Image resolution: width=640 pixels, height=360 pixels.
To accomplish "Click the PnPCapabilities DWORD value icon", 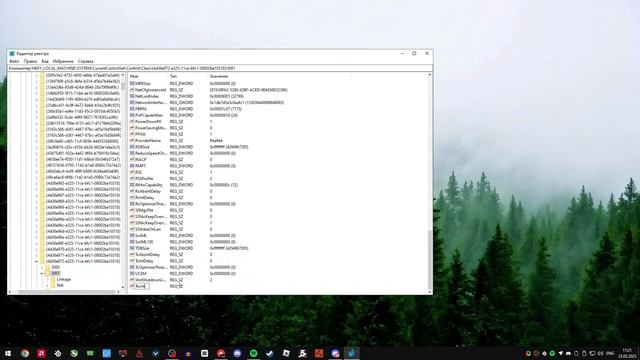I will 132,115.
